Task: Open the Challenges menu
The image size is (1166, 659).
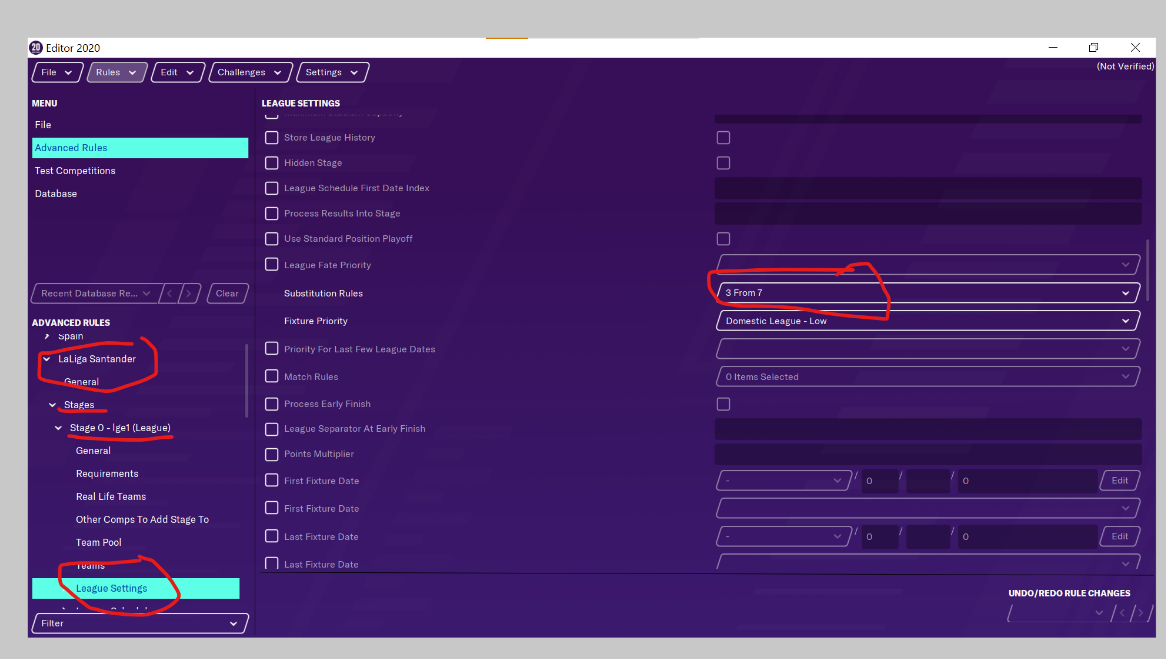Action: [x=250, y=72]
